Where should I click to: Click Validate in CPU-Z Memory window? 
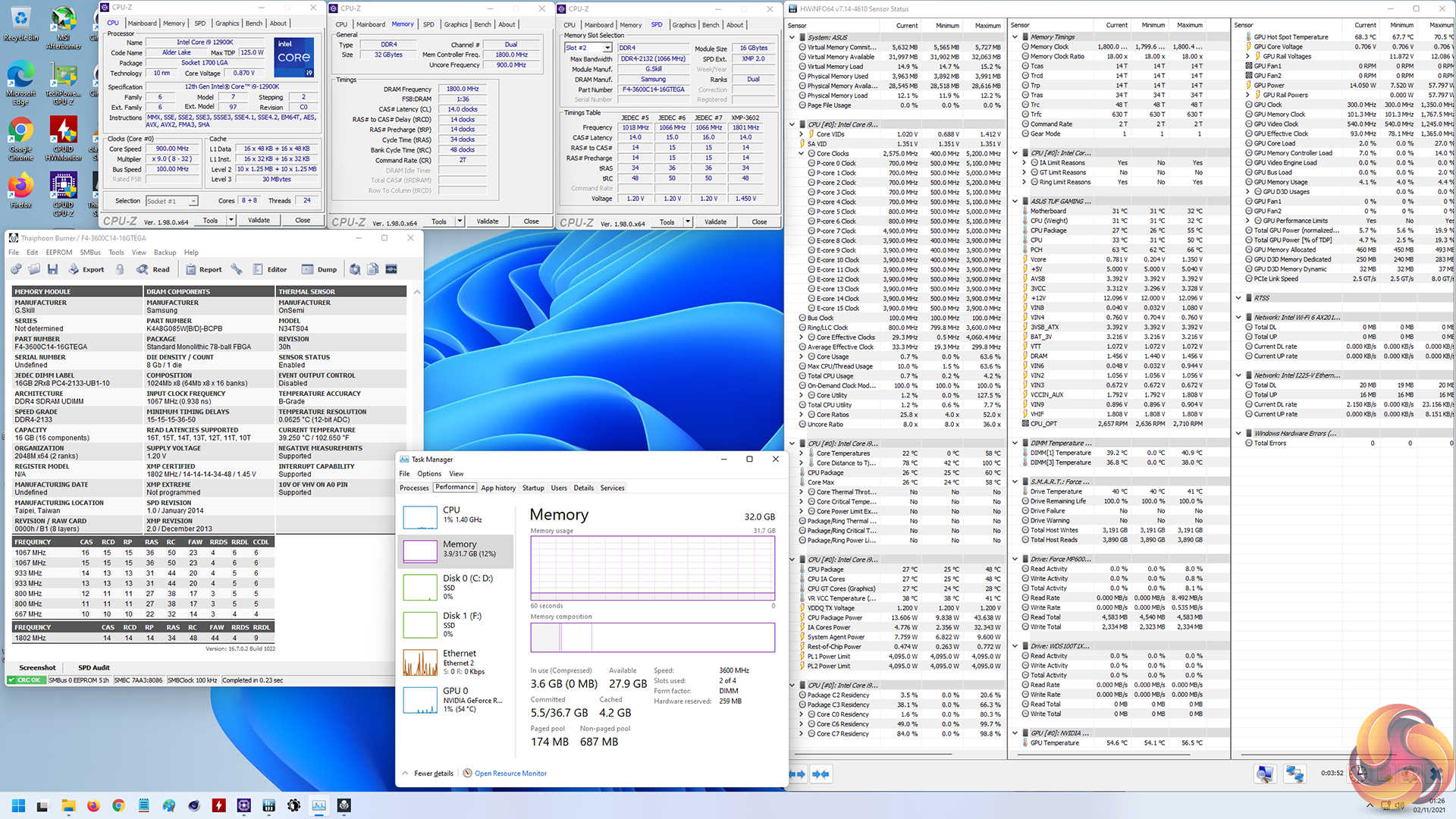487,221
